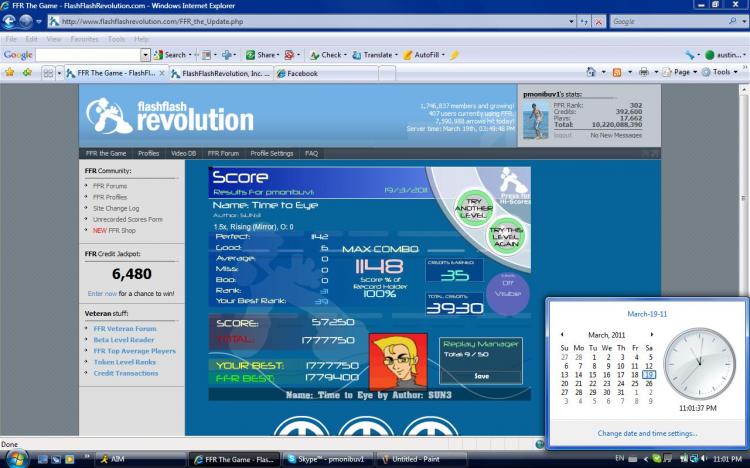
Task: Click the player avatar thumbnail on the score screen
Action: click(x=398, y=361)
